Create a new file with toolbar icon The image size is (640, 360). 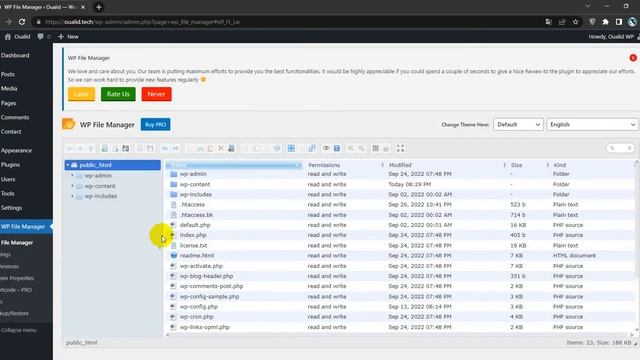tap(115, 148)
